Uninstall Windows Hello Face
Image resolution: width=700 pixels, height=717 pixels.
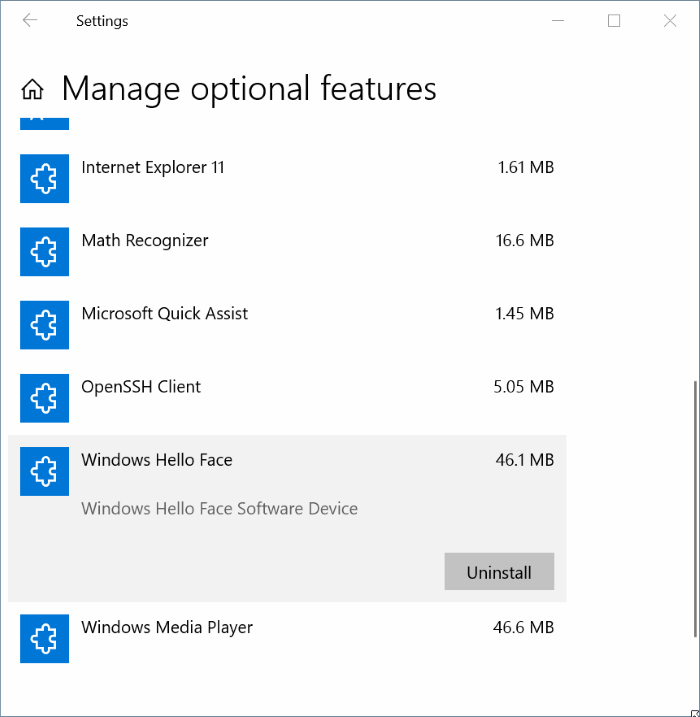(499, 572)
